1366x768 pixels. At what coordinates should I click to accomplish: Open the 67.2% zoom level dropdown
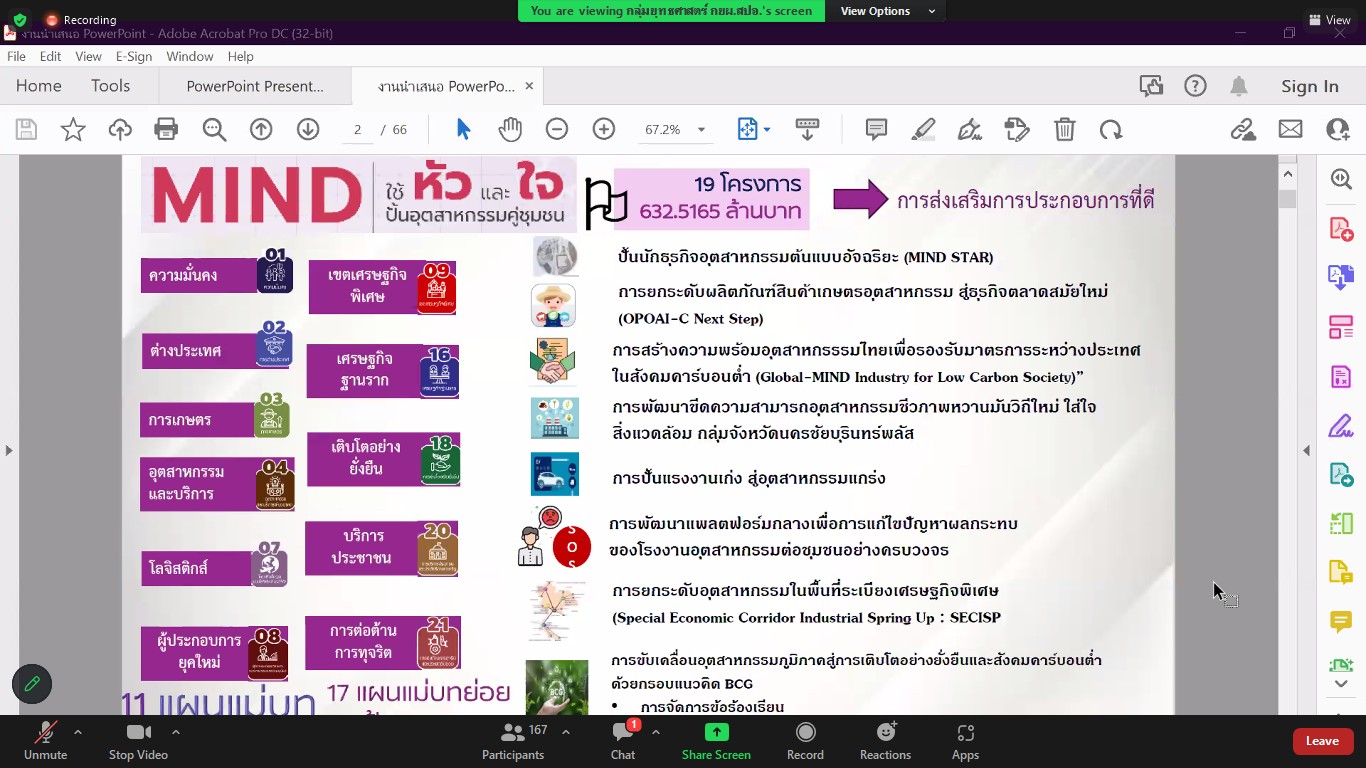tap(676, 129)
